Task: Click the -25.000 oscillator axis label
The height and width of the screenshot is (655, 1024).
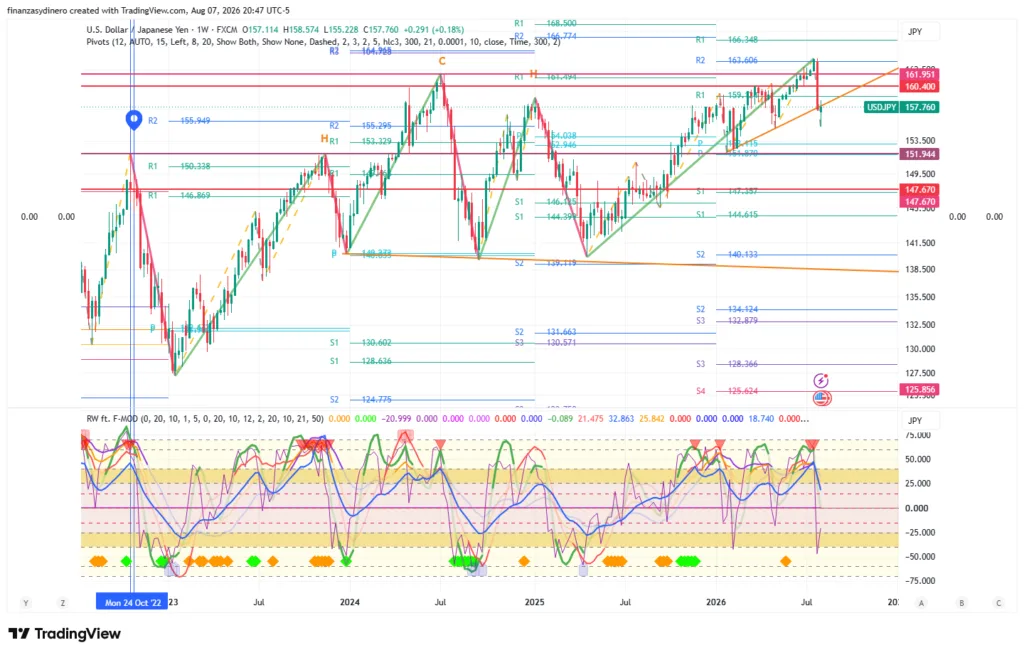Action: [918, 532]
